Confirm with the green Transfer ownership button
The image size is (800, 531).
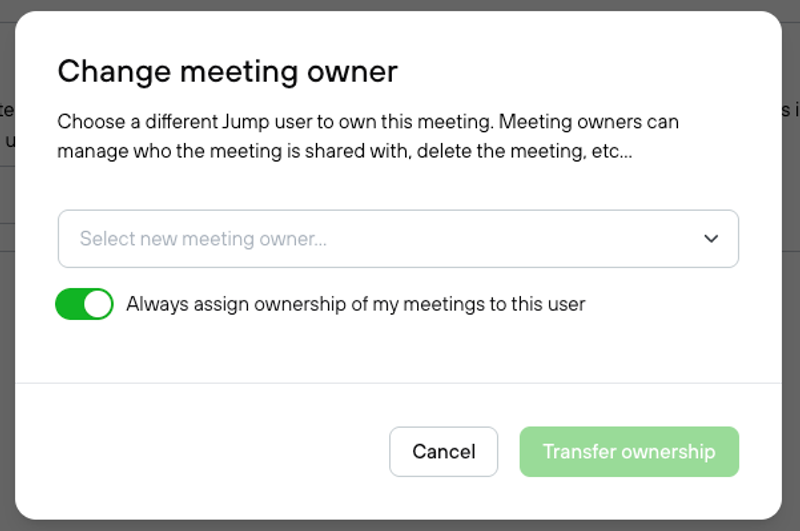coord(629,452)
